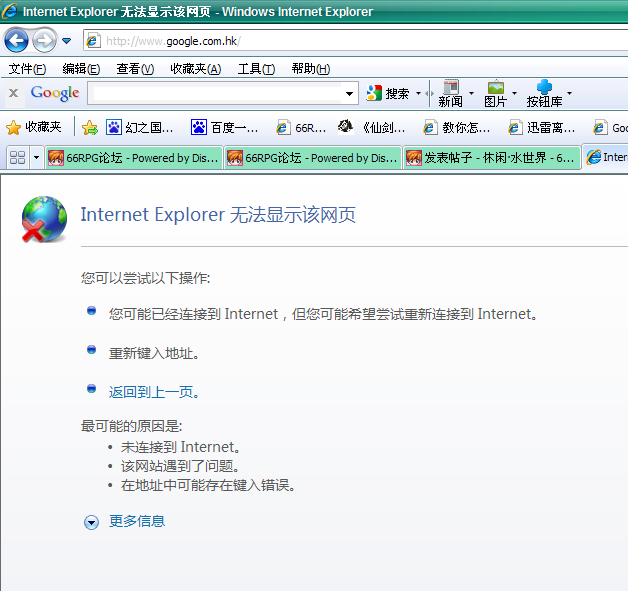Click the Forward navigation arrow
628x591 pixels.
click(44, 40)
